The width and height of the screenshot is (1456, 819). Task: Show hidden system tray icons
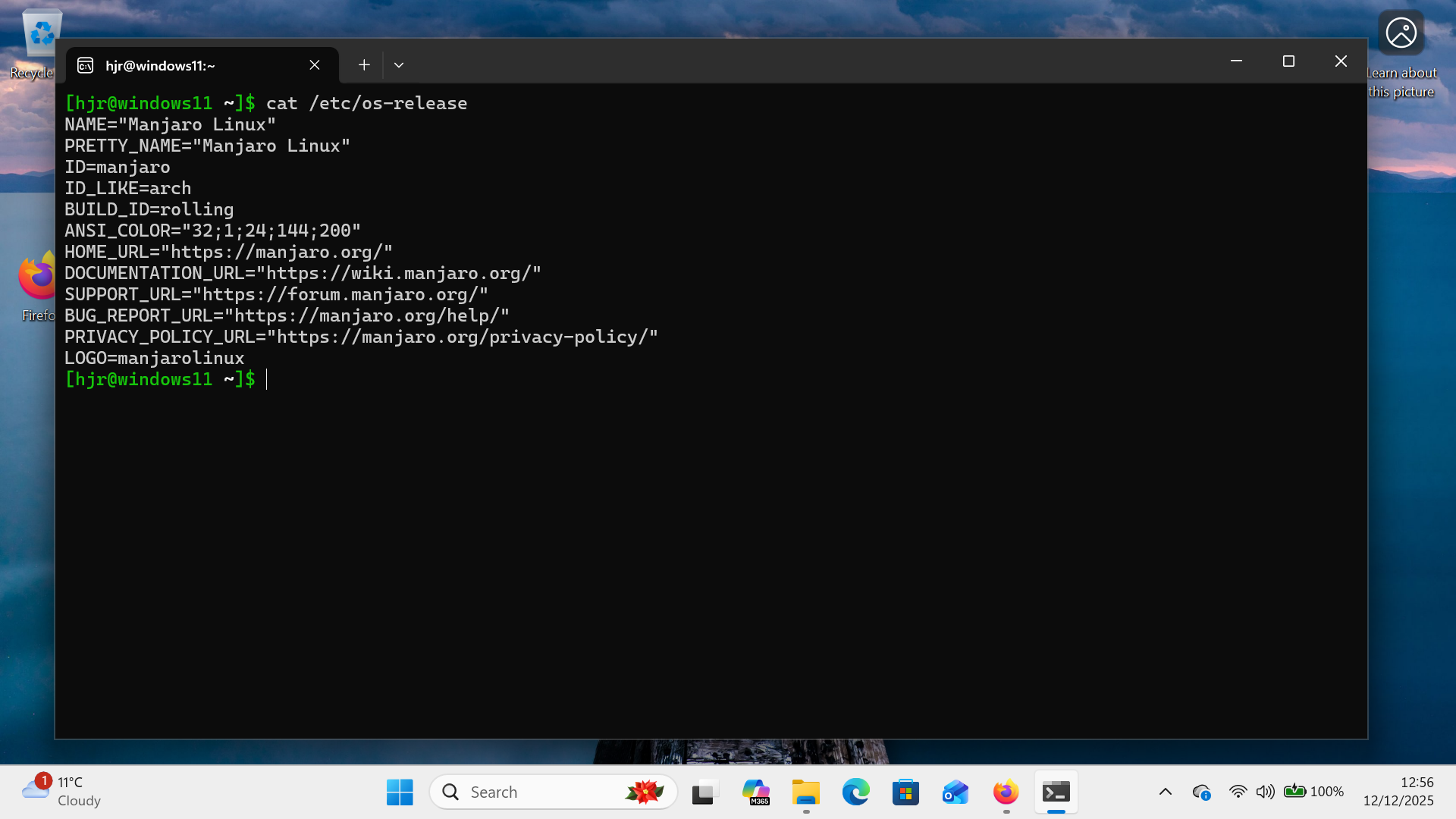(1166, 792)
